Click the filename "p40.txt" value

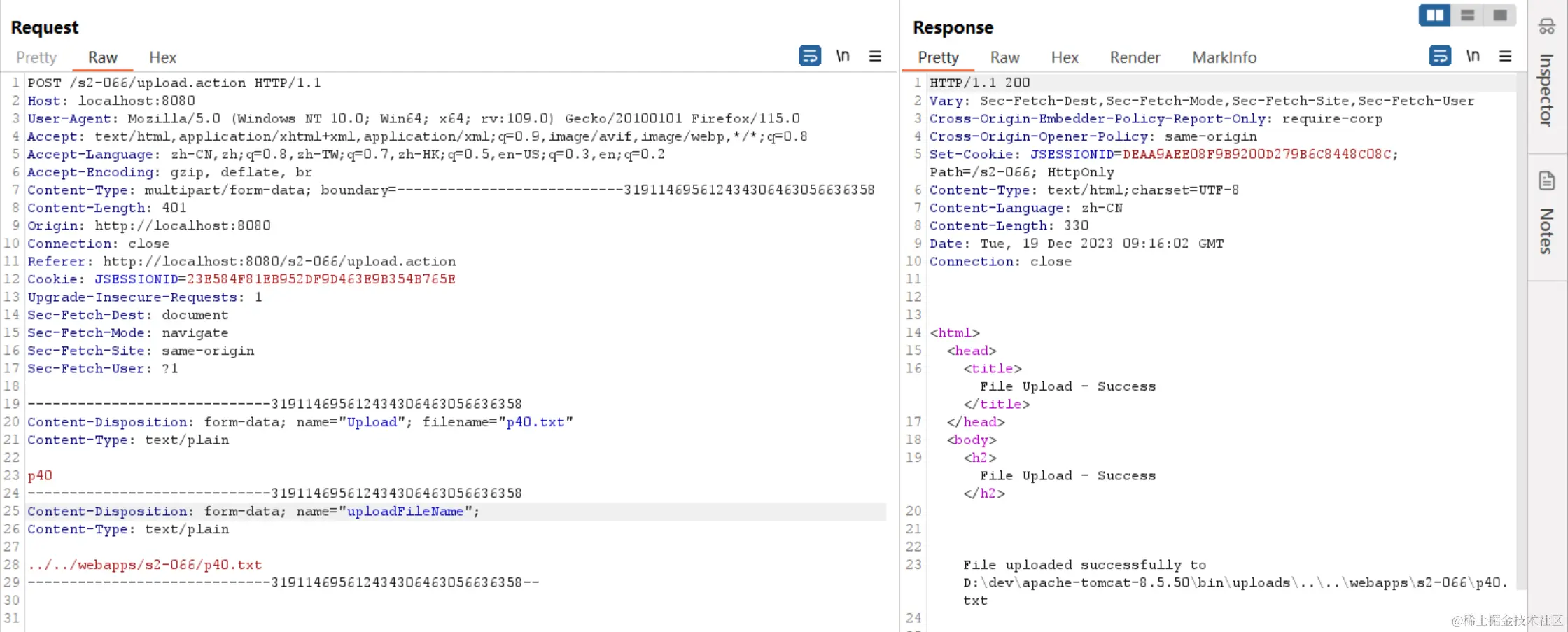[x=535, y=422]
